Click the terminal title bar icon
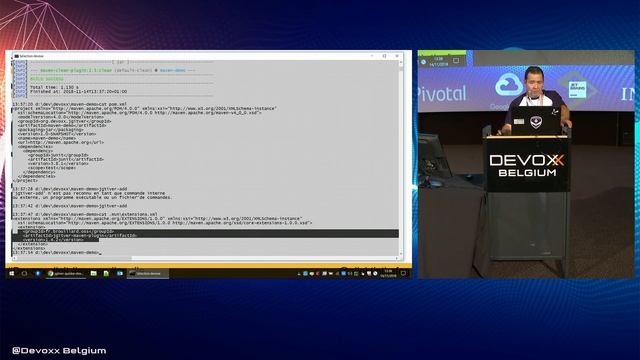640x360 pixels. (x=16, y=56)
